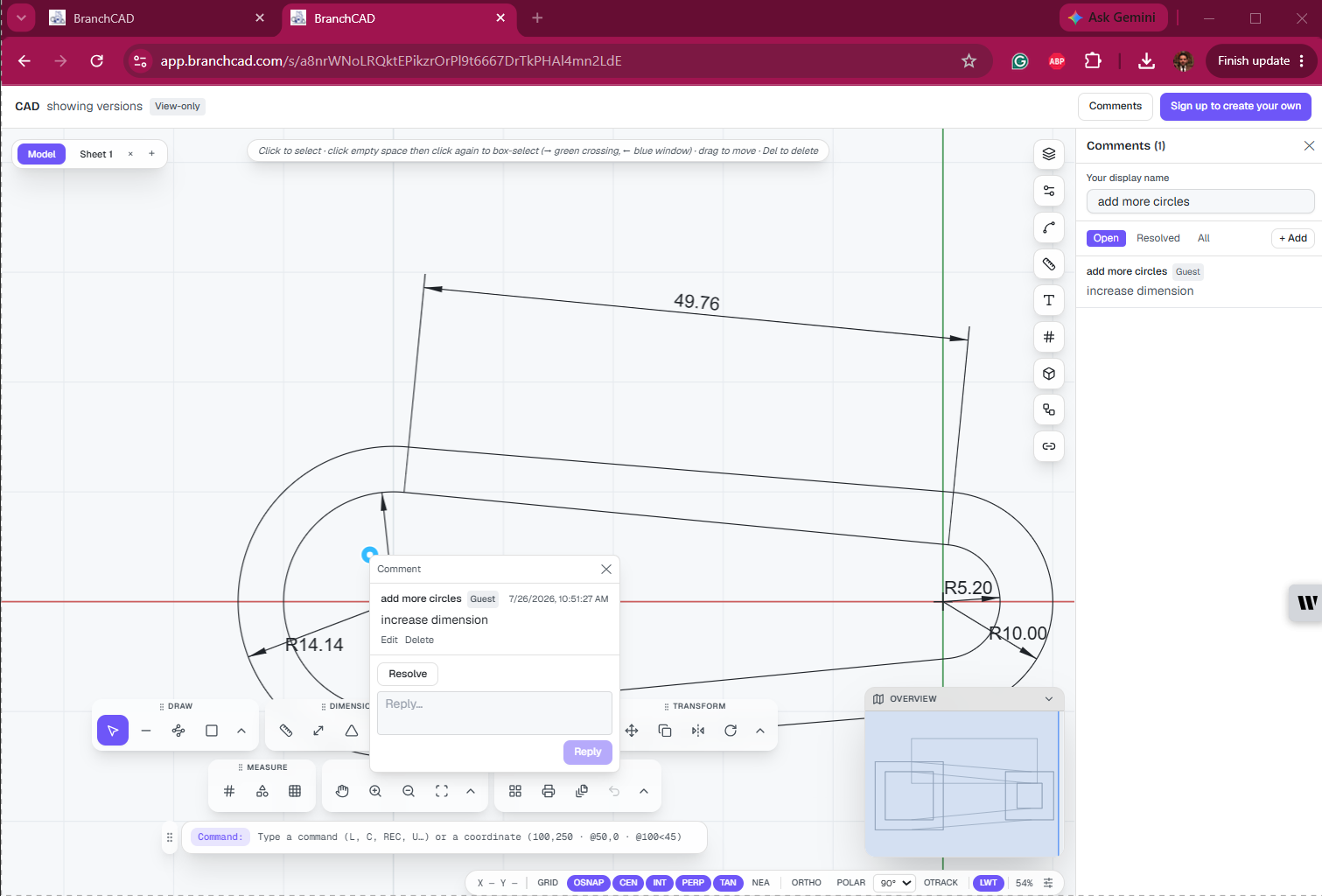Click the shapes icon in Measure toolbar
Screen dimensions: 1322x896
tap(262, 791)
